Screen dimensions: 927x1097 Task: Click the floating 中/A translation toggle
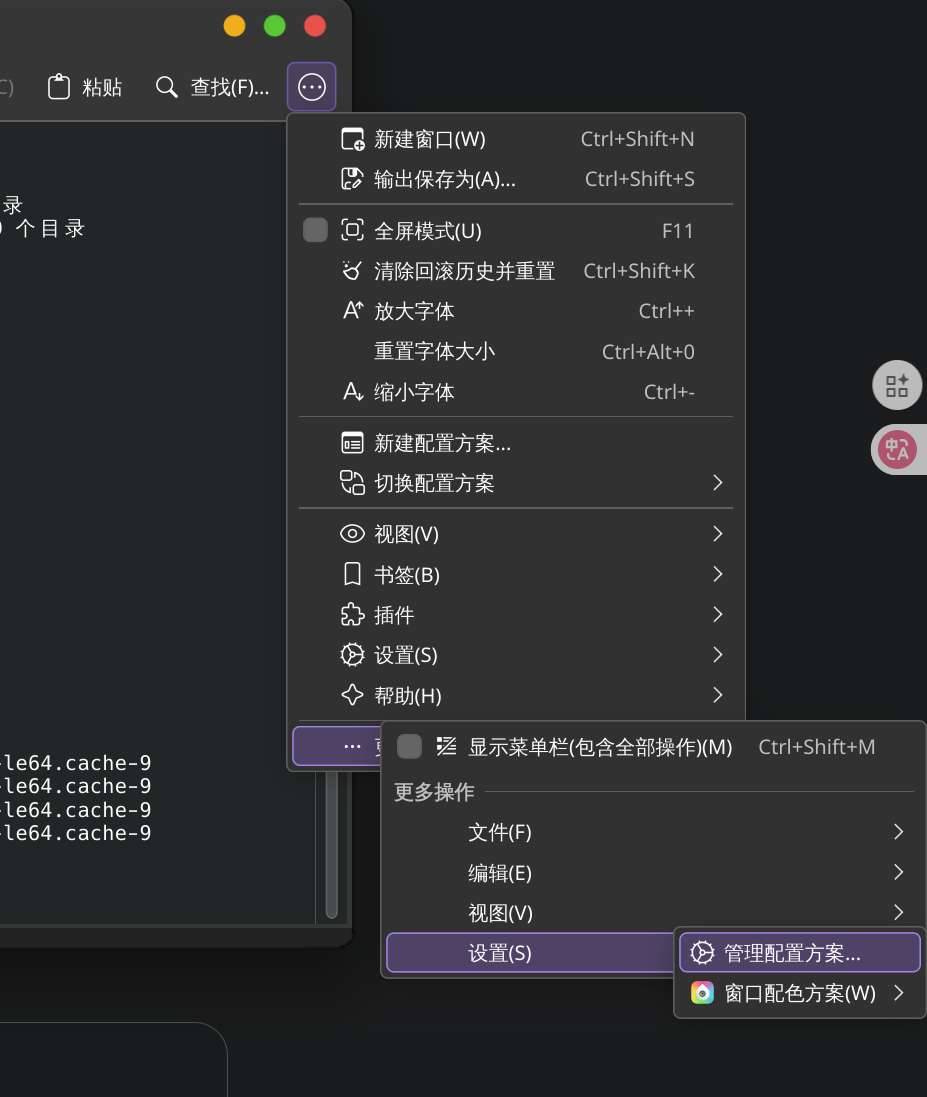[x=897, y=449]
